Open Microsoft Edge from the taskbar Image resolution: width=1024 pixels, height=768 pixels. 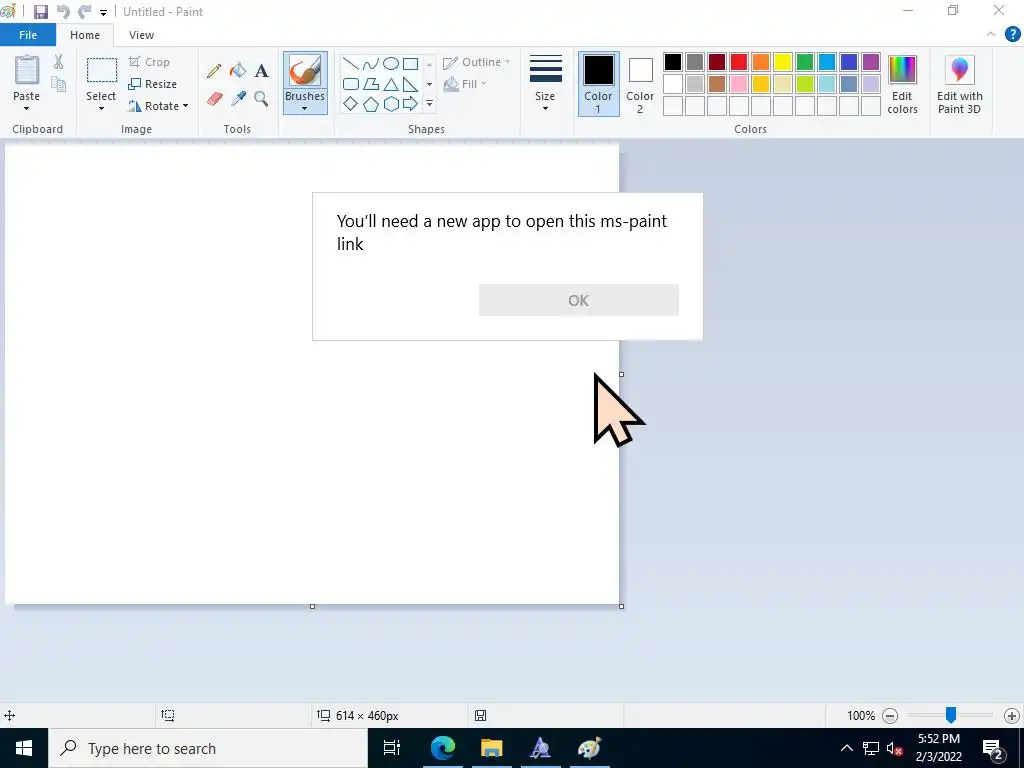click(443, 748)
